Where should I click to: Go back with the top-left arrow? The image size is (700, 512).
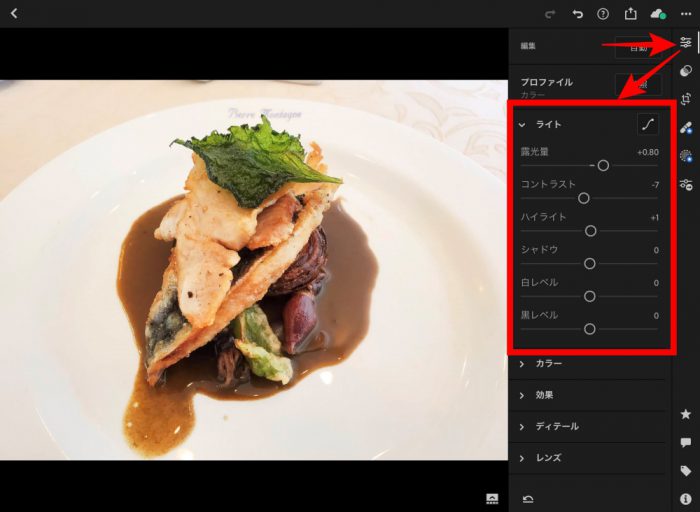(14, 13)
